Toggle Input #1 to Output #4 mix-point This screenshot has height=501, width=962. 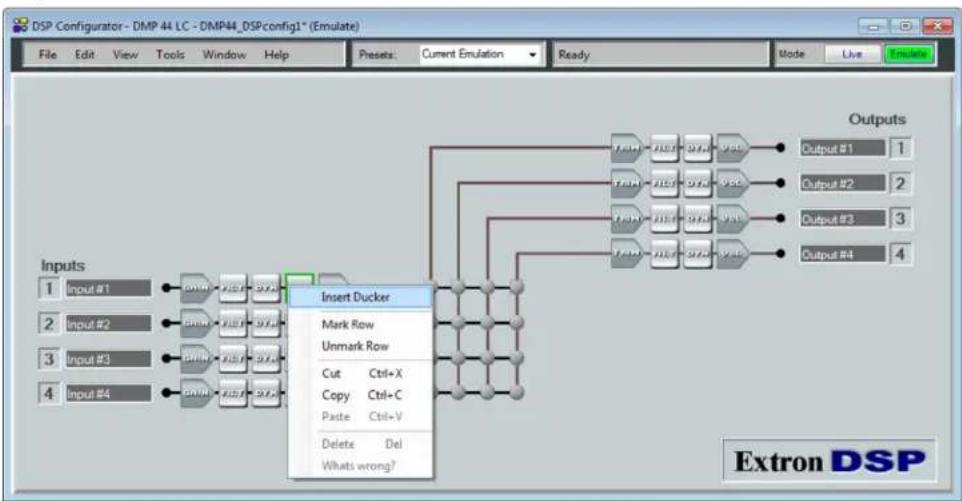[x=517, y=286]
